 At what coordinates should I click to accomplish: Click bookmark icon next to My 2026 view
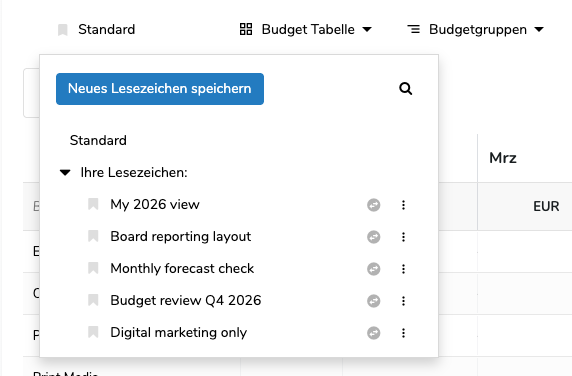tap(93, 204)
